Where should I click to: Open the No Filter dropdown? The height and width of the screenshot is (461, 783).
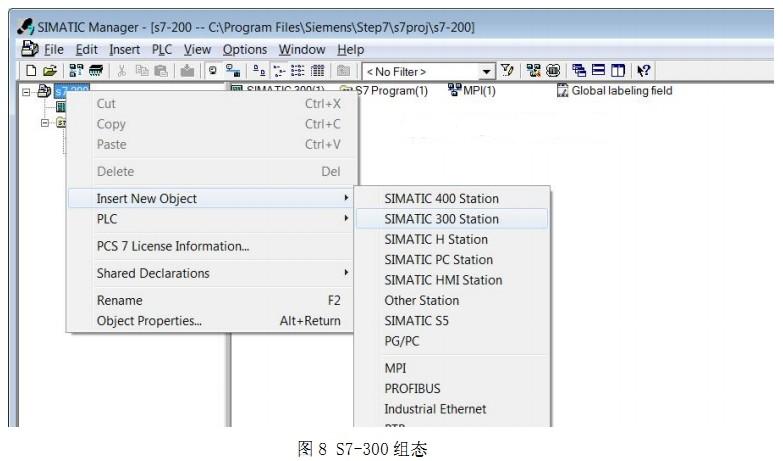point(486,71)
